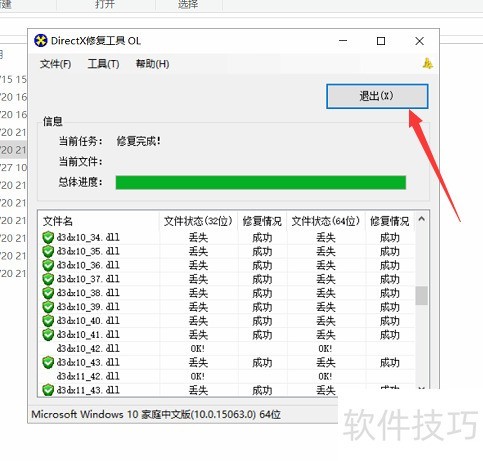Click the 文件状态(32位) column header

pos(198,221)
